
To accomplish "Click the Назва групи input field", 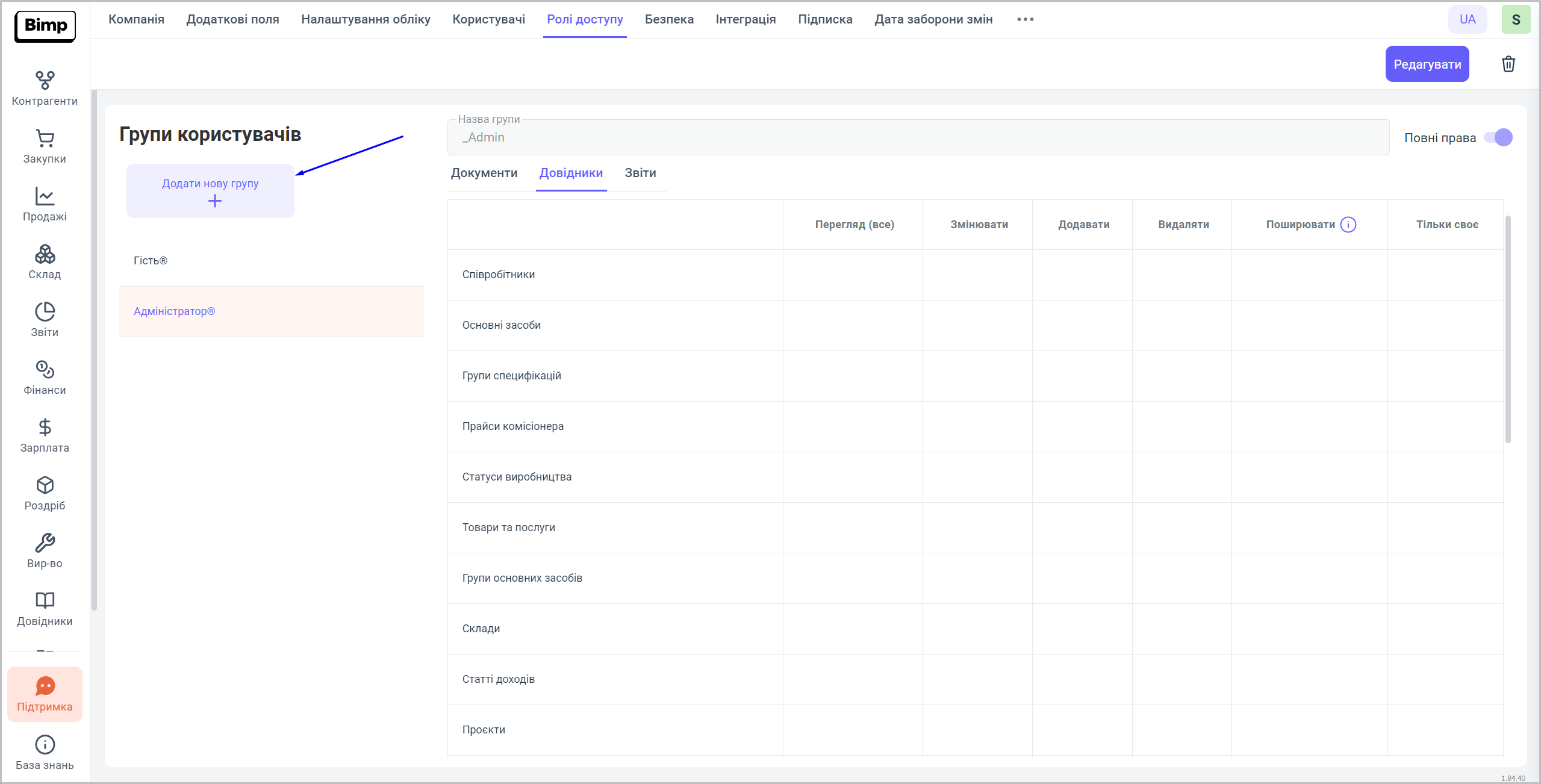I will click(918, 137).
